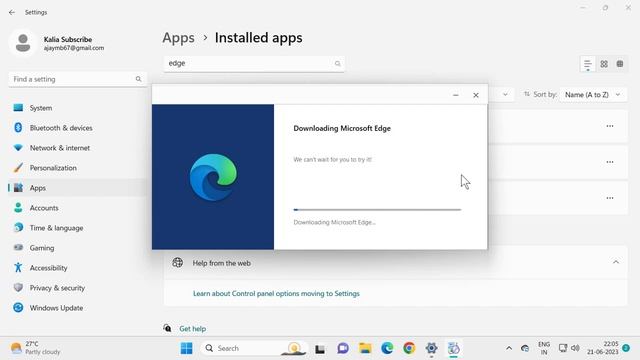Open System settings
Screen dimensions: 640x360
78,108
